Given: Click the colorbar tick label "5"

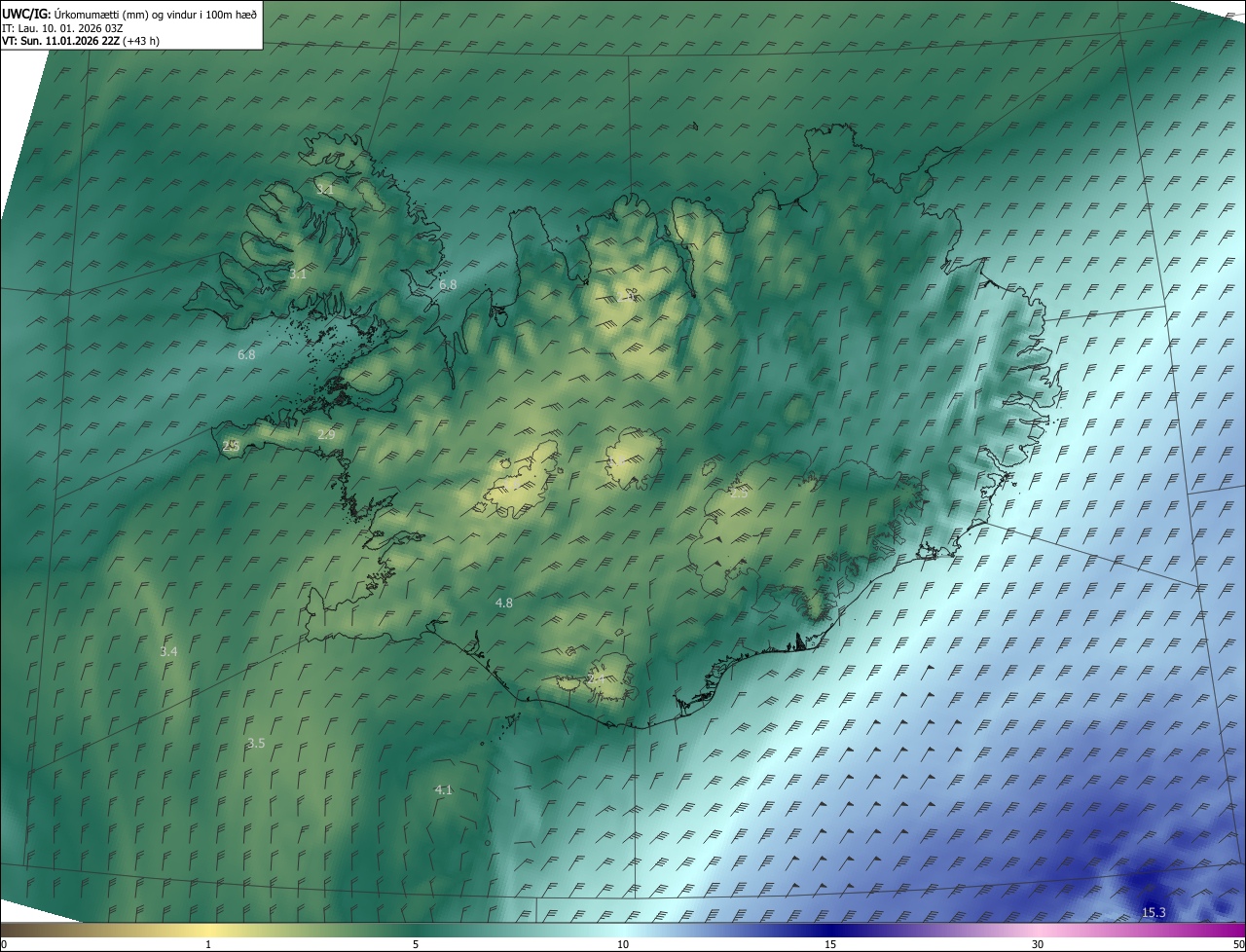Looking at the screenshot, I should point(416,944).
